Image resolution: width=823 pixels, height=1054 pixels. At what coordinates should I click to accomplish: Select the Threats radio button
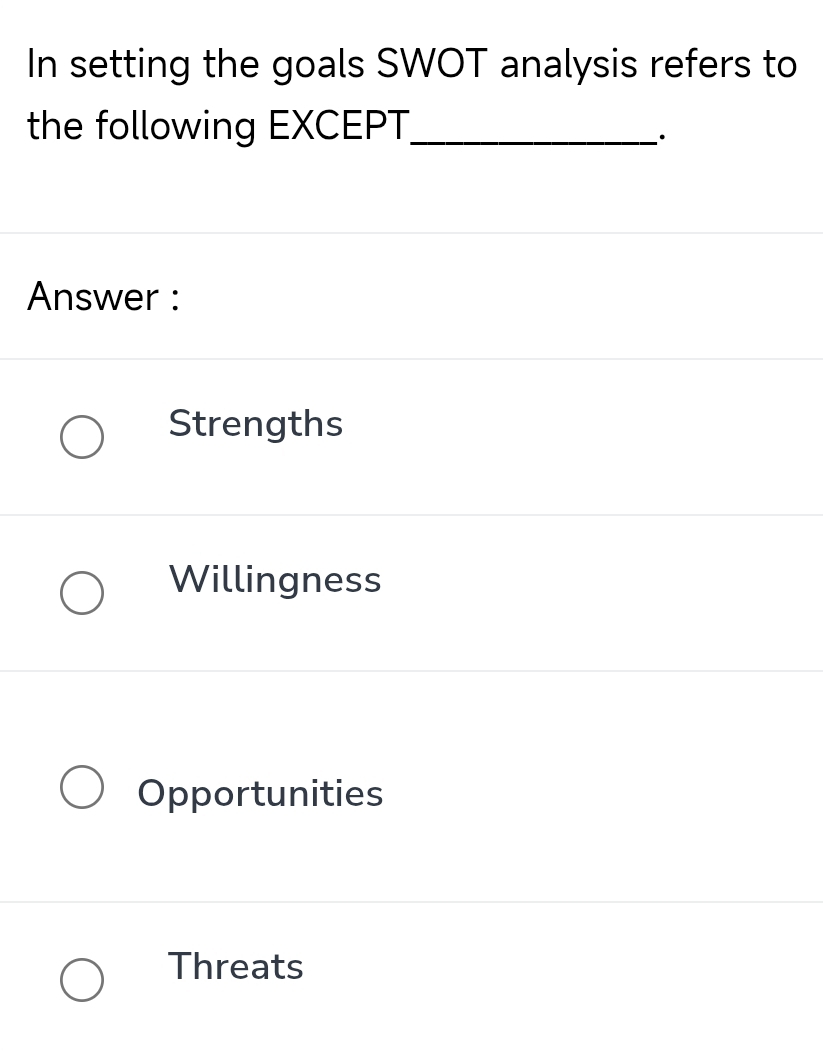[81, 980]
